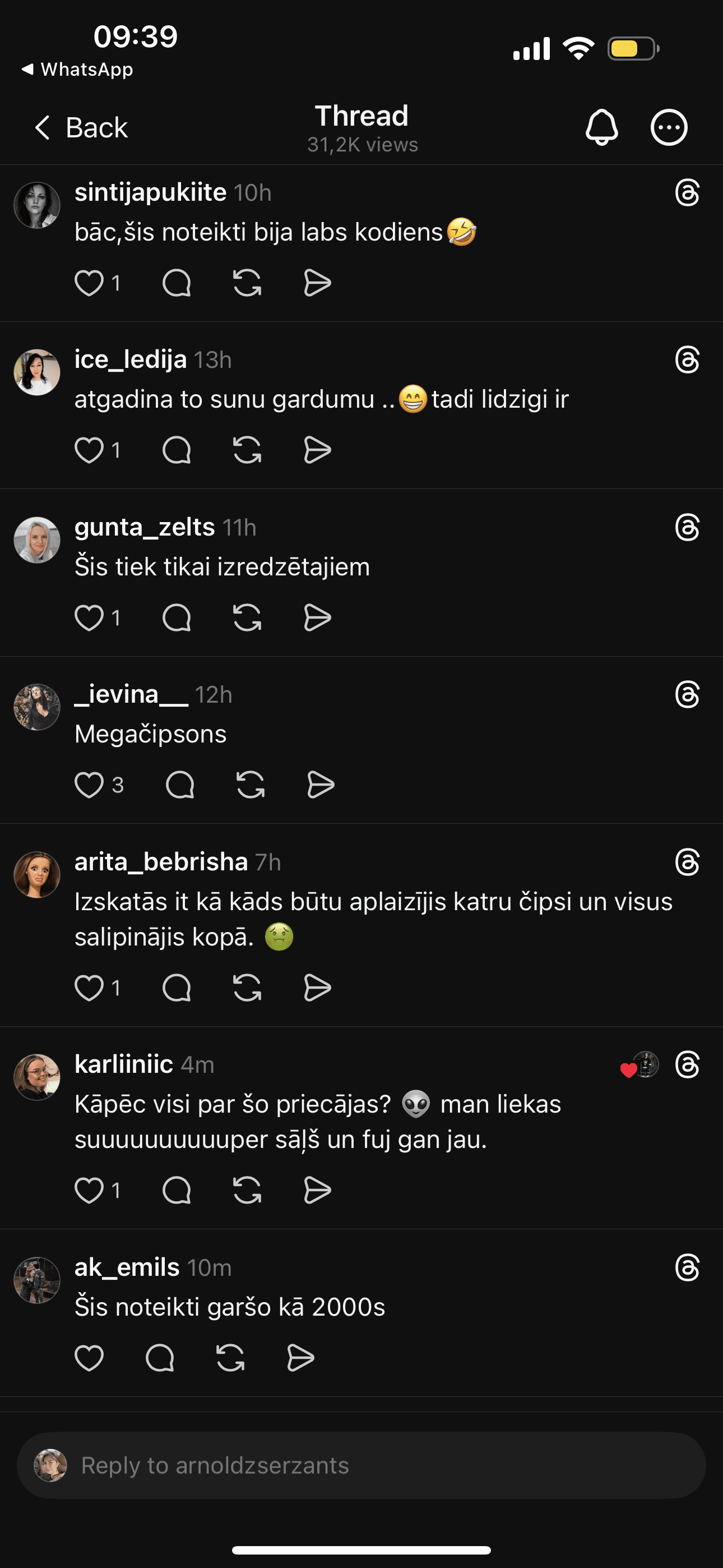
Task: Open ice_ledija's avatar
Action: [37, 372]
